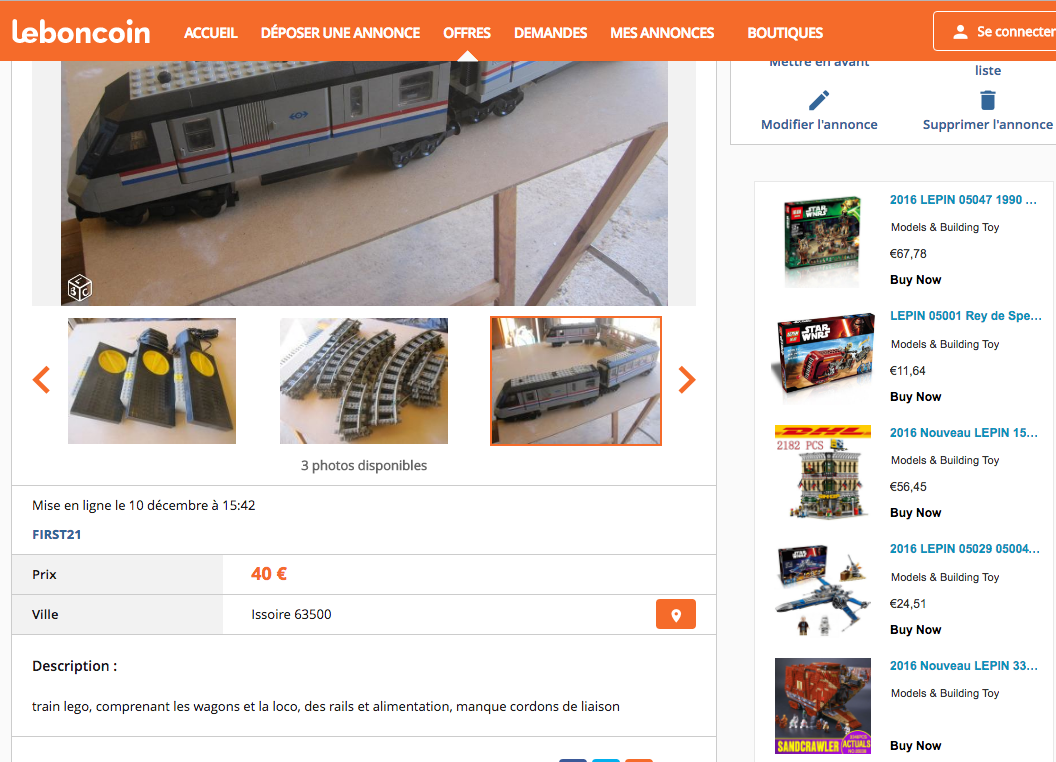
Task: Select the curved rails thumbnail photo
Action: point(364,381)
